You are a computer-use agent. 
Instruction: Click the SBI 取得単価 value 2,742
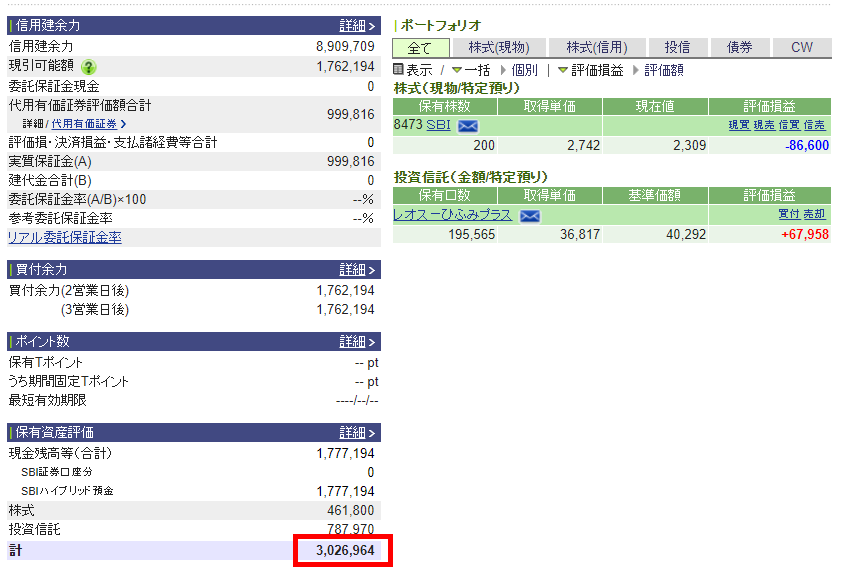(x=583, y=145)
